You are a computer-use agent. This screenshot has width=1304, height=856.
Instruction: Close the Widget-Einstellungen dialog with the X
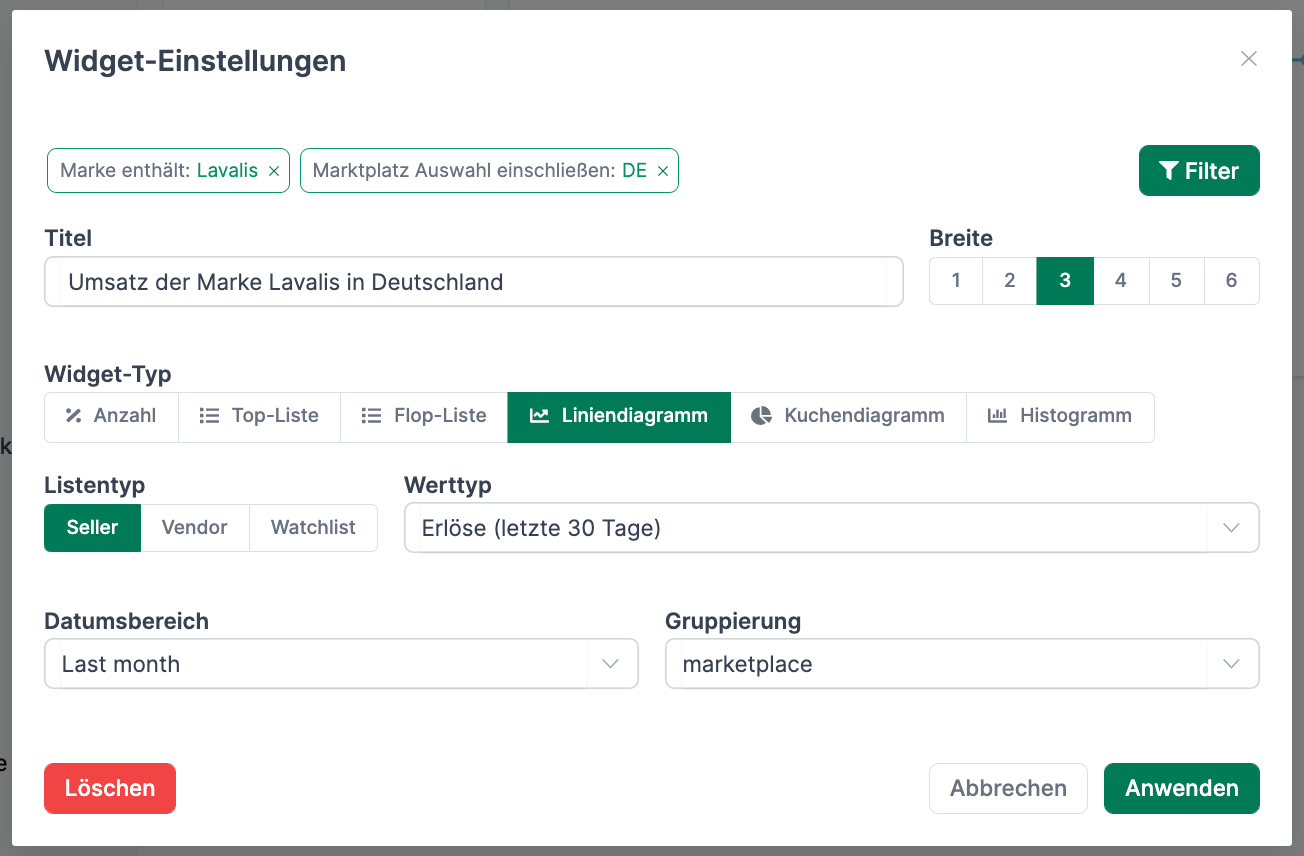tap(1248, 59)
